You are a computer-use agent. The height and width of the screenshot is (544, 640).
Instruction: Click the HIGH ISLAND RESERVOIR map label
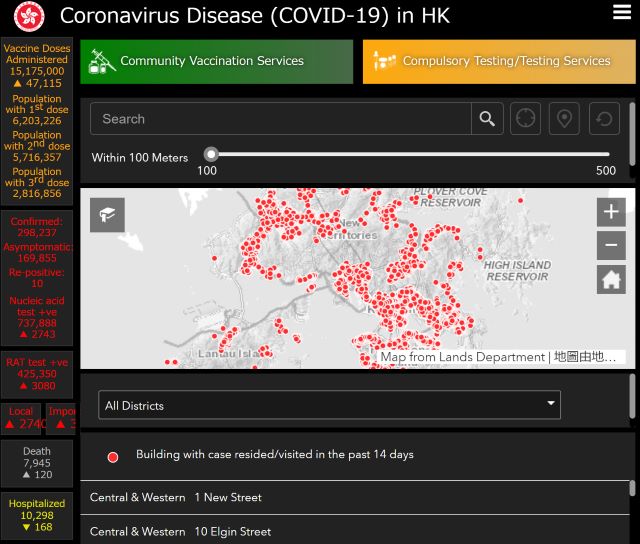coord(517,271)
